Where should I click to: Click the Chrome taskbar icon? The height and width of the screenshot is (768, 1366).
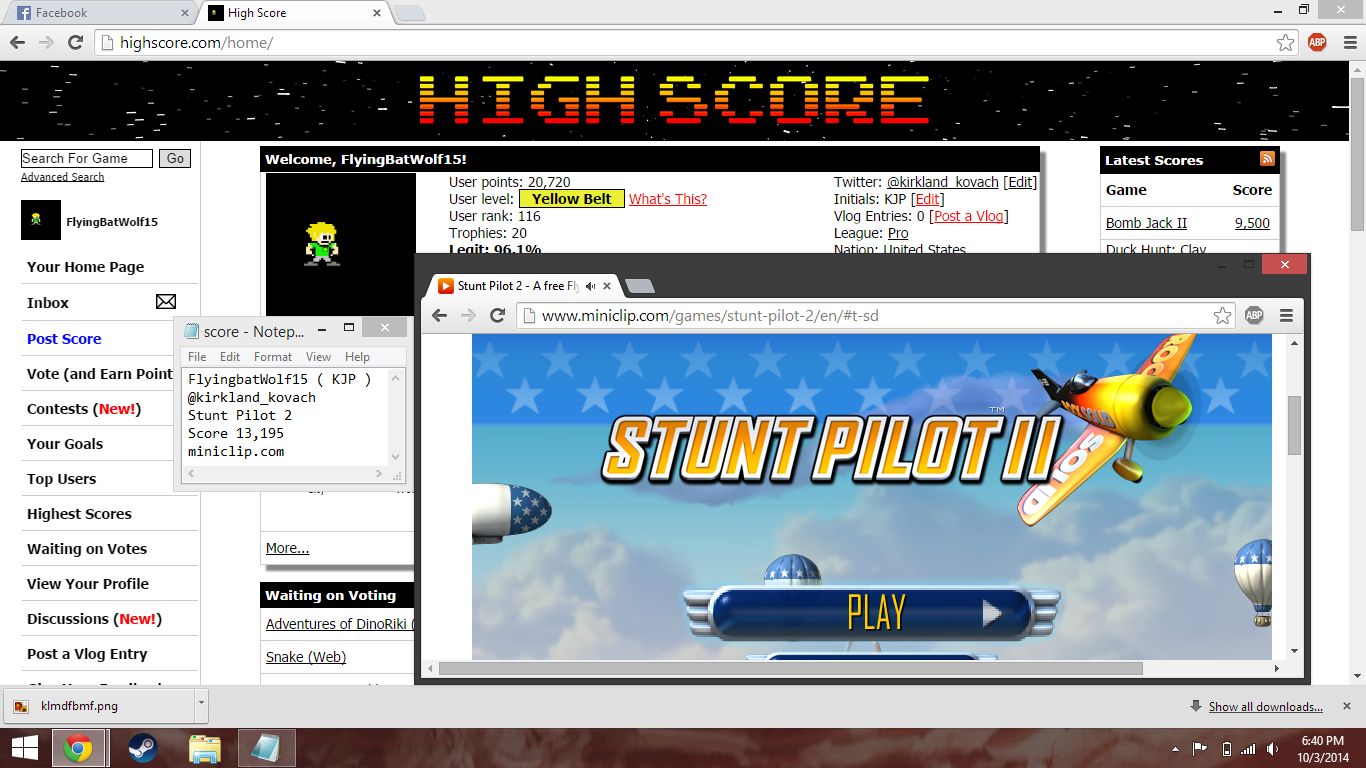coord(78,748)
